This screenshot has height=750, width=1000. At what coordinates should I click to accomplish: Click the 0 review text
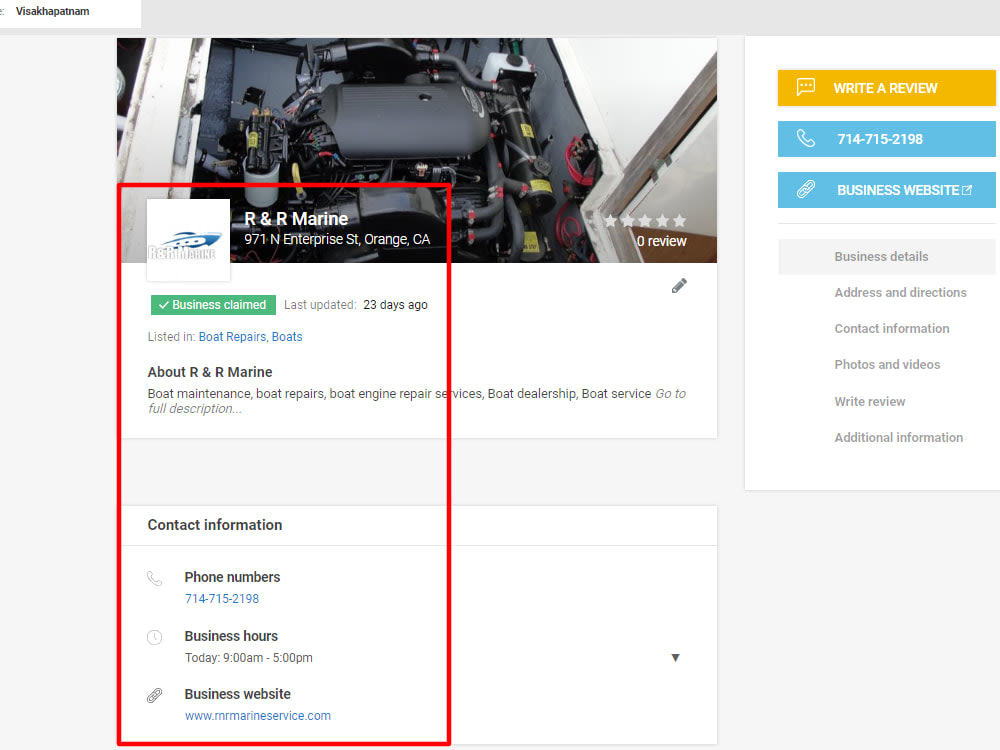661,241
